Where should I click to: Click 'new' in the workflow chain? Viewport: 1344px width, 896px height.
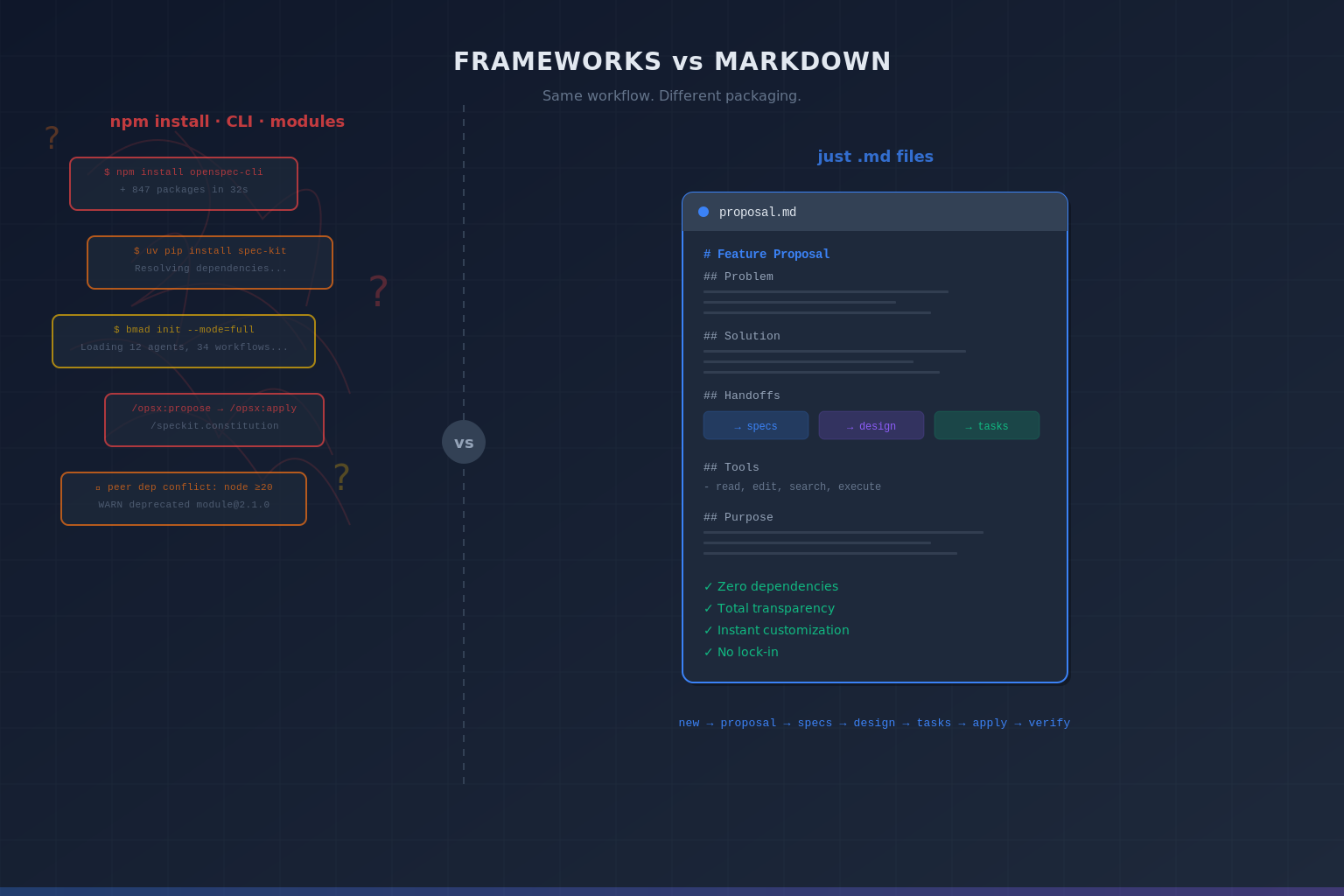pos(689,723)
